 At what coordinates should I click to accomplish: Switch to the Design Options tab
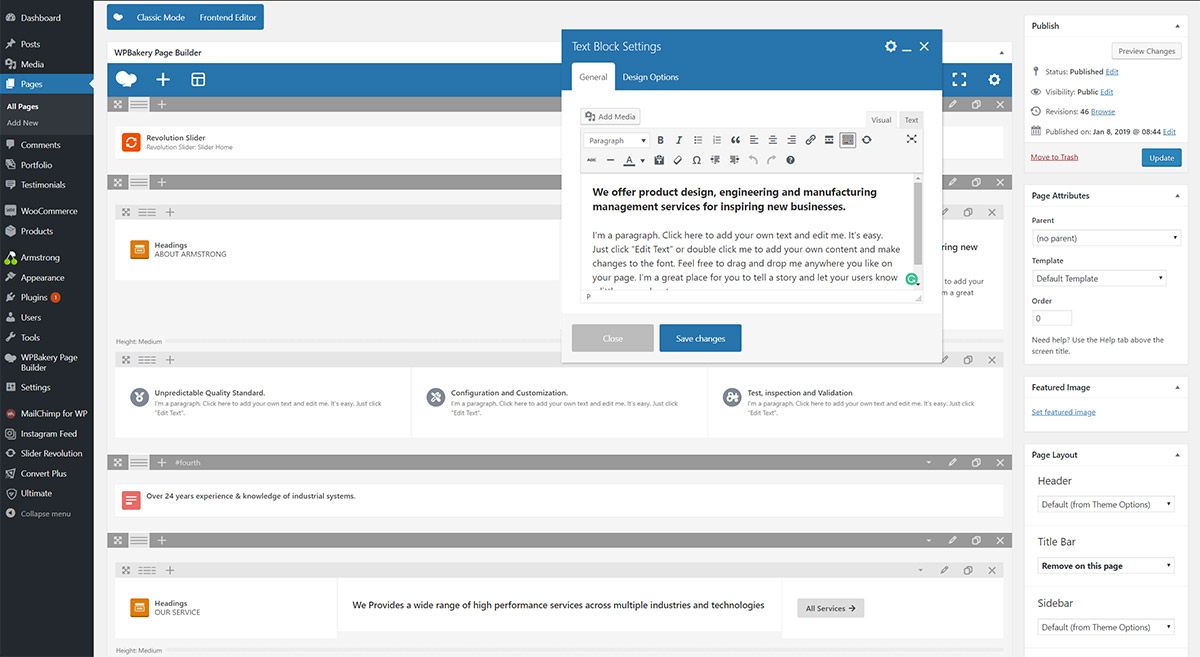tap(650, 77)
